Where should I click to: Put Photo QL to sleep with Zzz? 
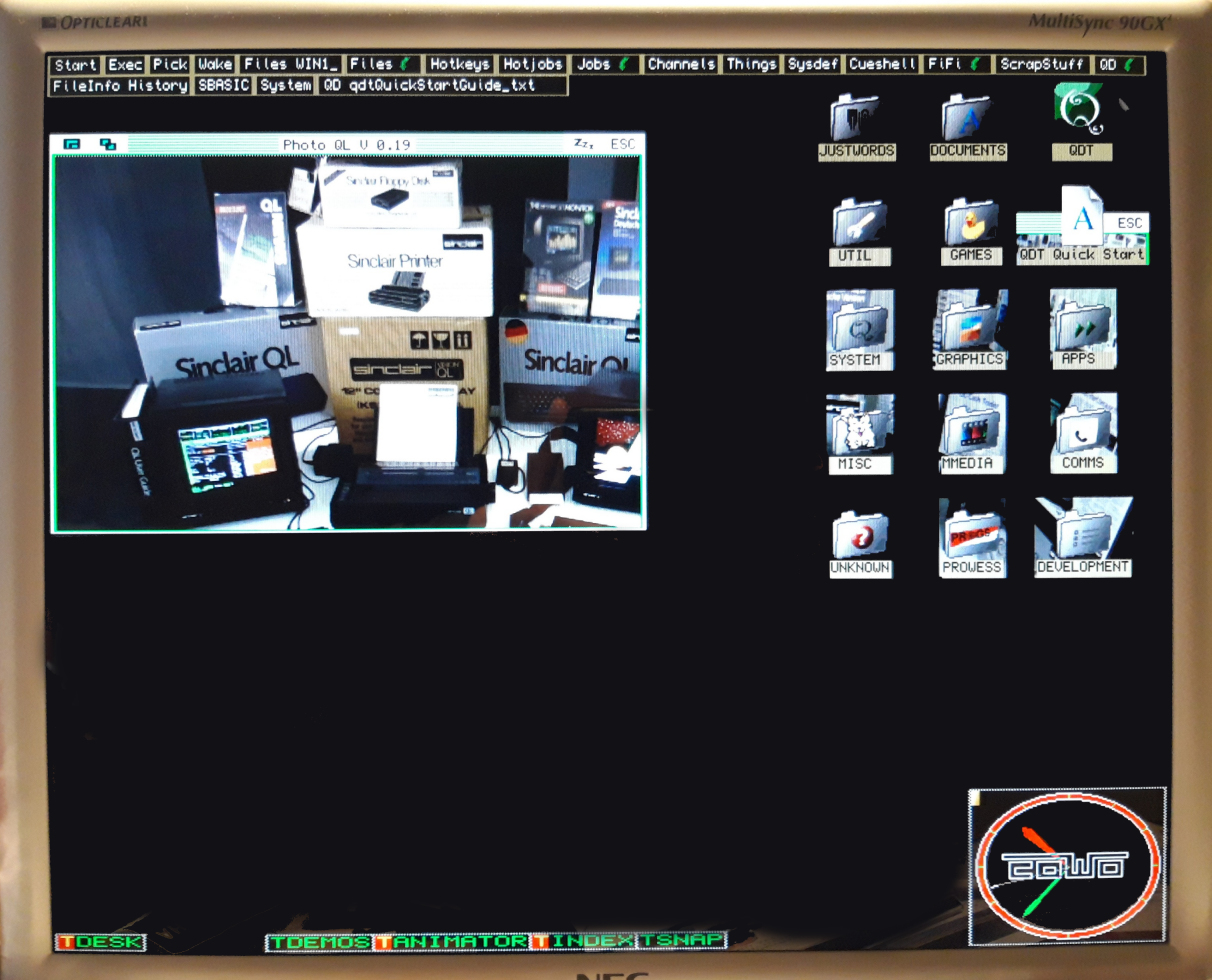coord(583,144)
